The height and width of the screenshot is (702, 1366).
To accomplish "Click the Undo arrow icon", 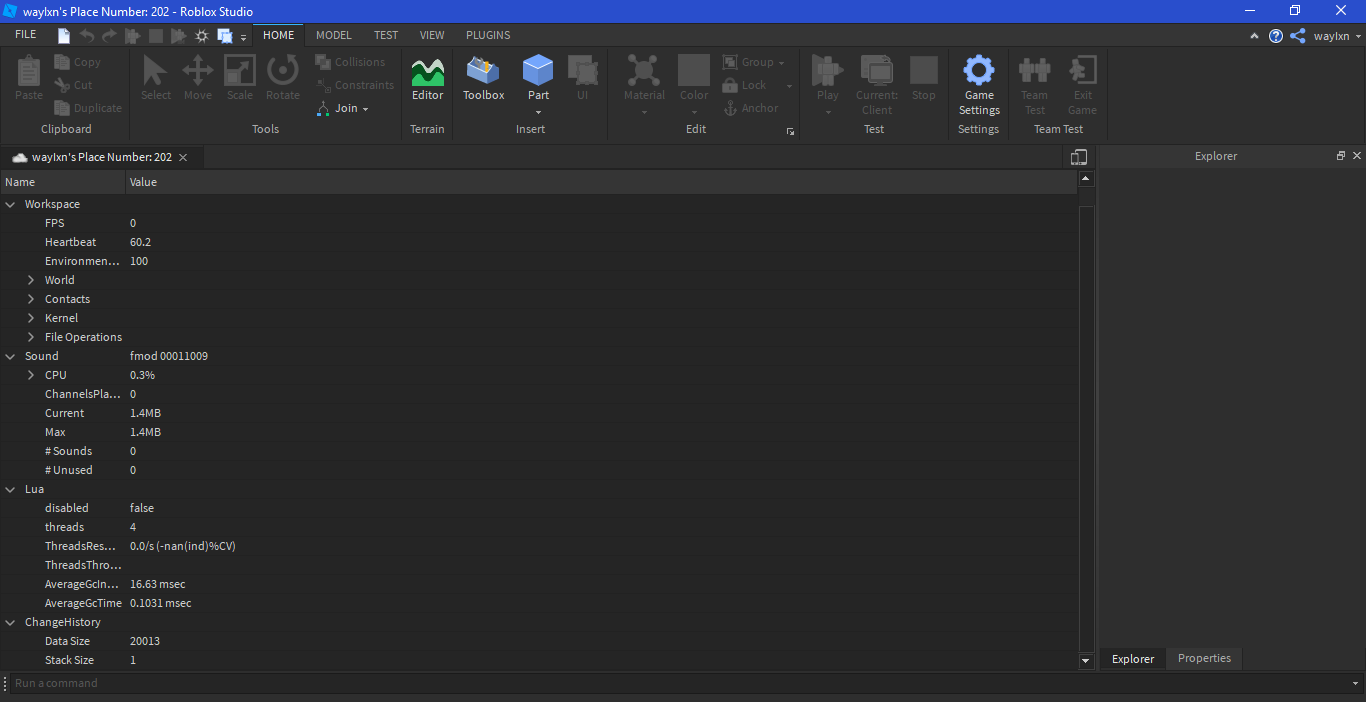I will point(87,36).
